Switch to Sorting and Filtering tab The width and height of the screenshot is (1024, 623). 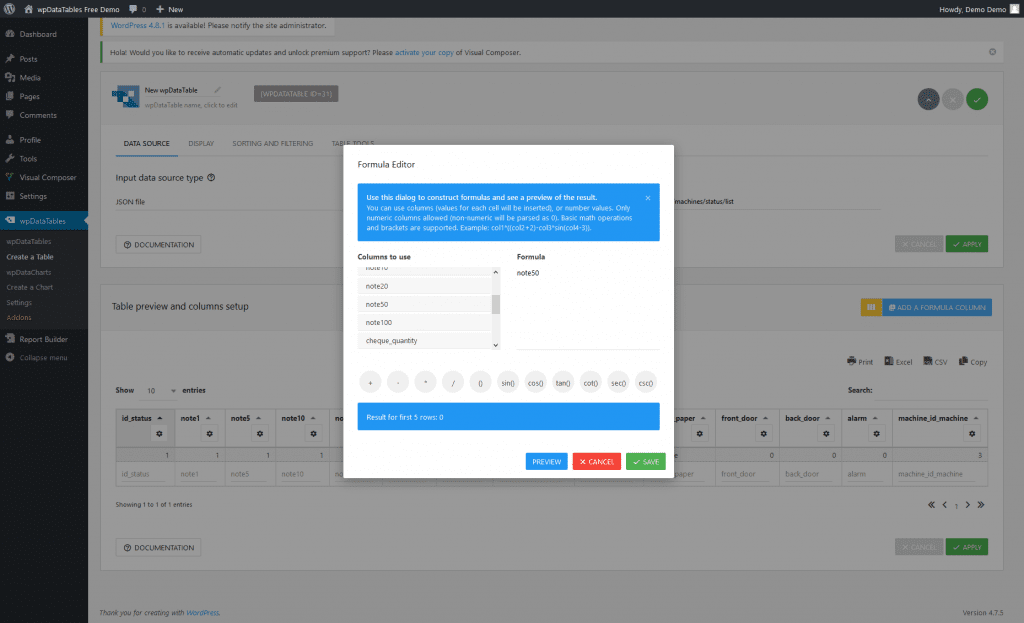[x=272, y=144]
